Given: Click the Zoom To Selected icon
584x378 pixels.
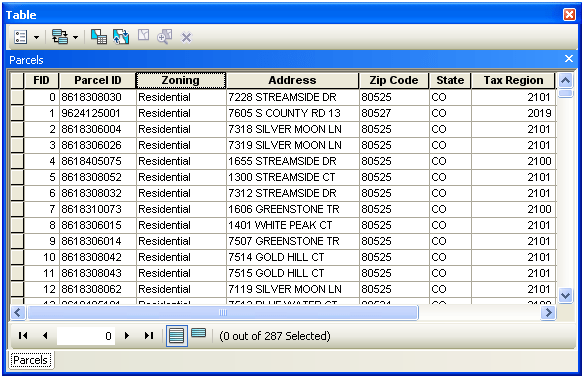Looking at the screenshot, I should point(164,36).
